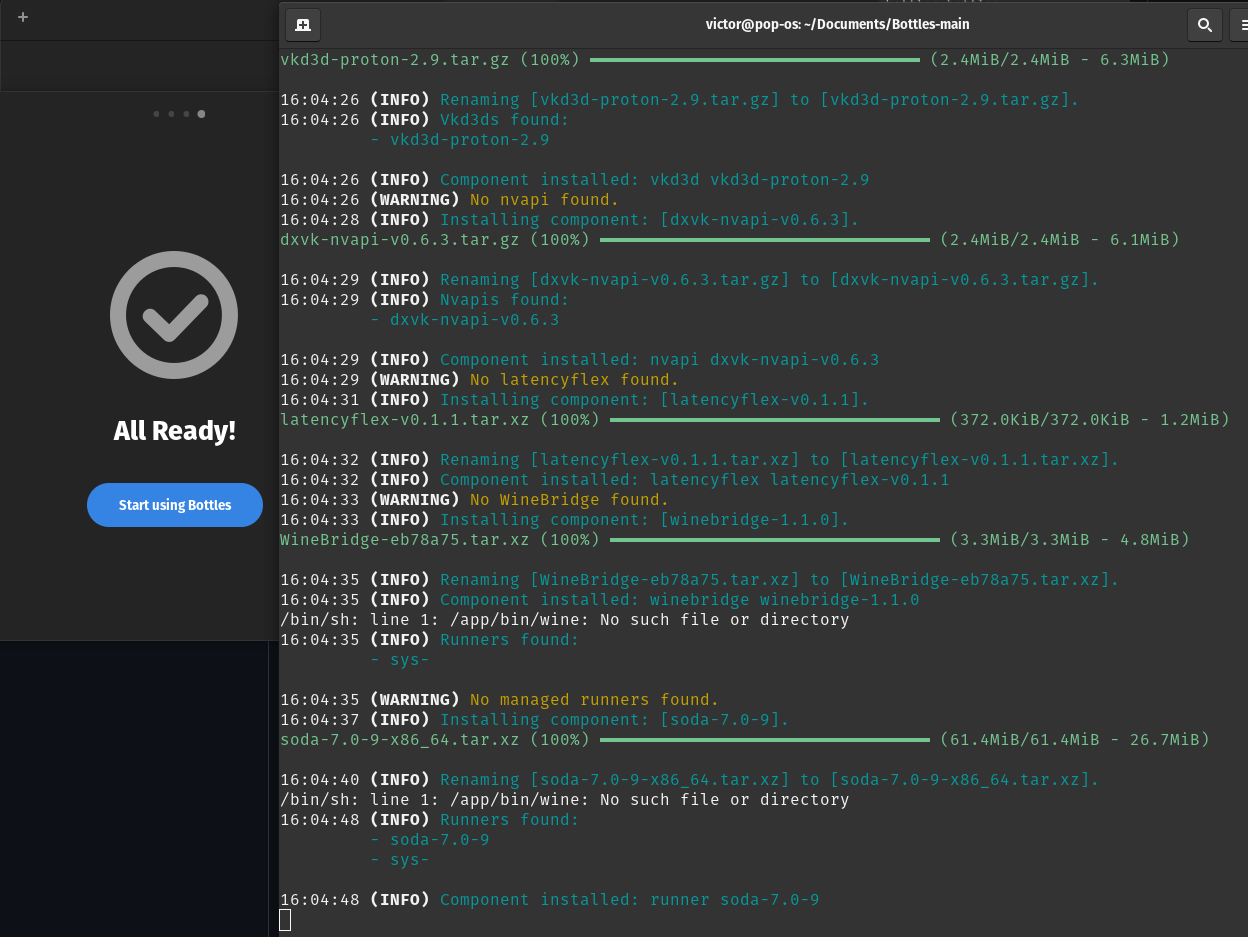The width and height of the screenshot is (1248, 937).
Task: Click the "All Ready!" heading
Action: 175,431
